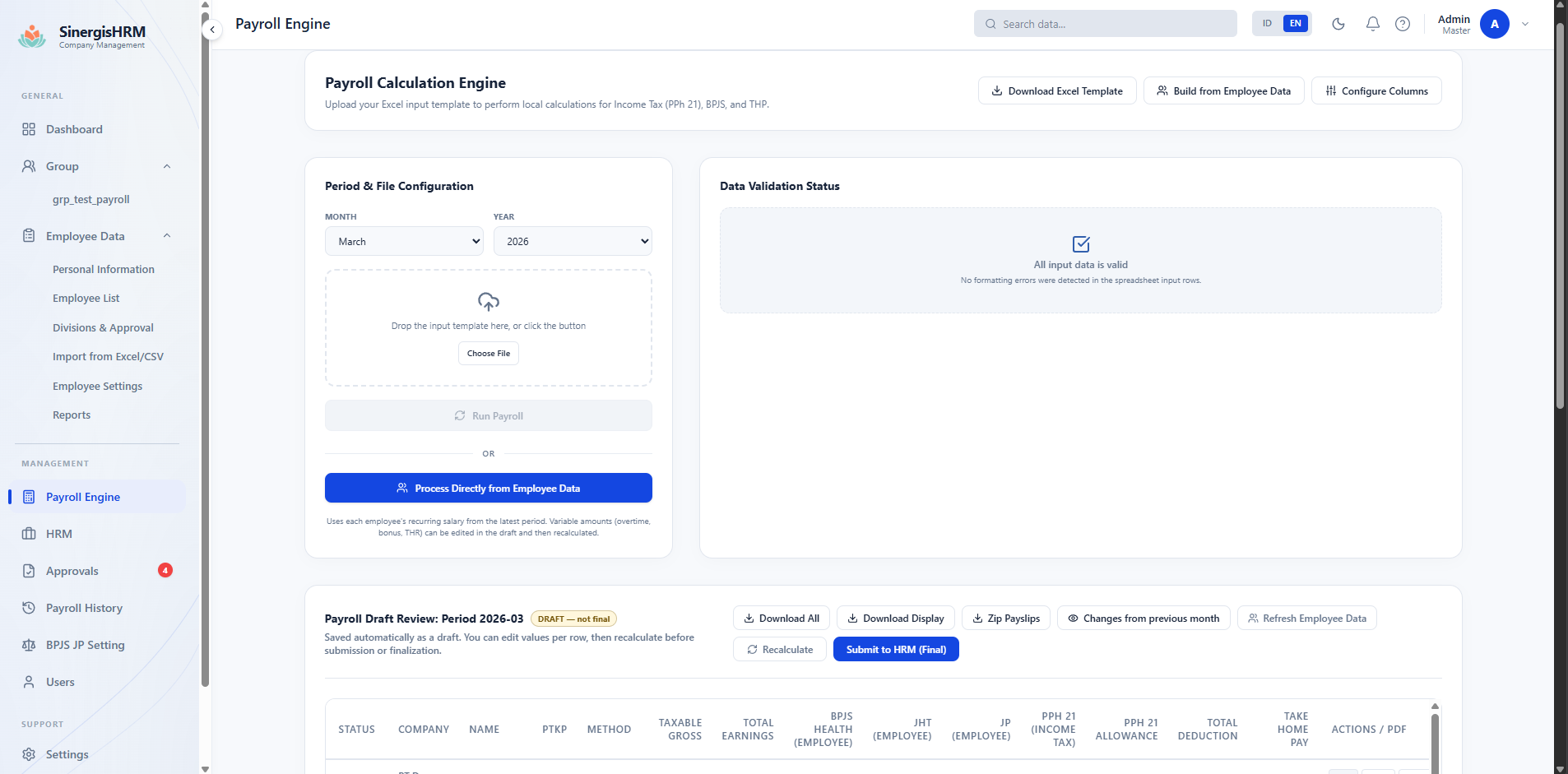Click Changes from previous month
1568x774 pixels.
1144,618
